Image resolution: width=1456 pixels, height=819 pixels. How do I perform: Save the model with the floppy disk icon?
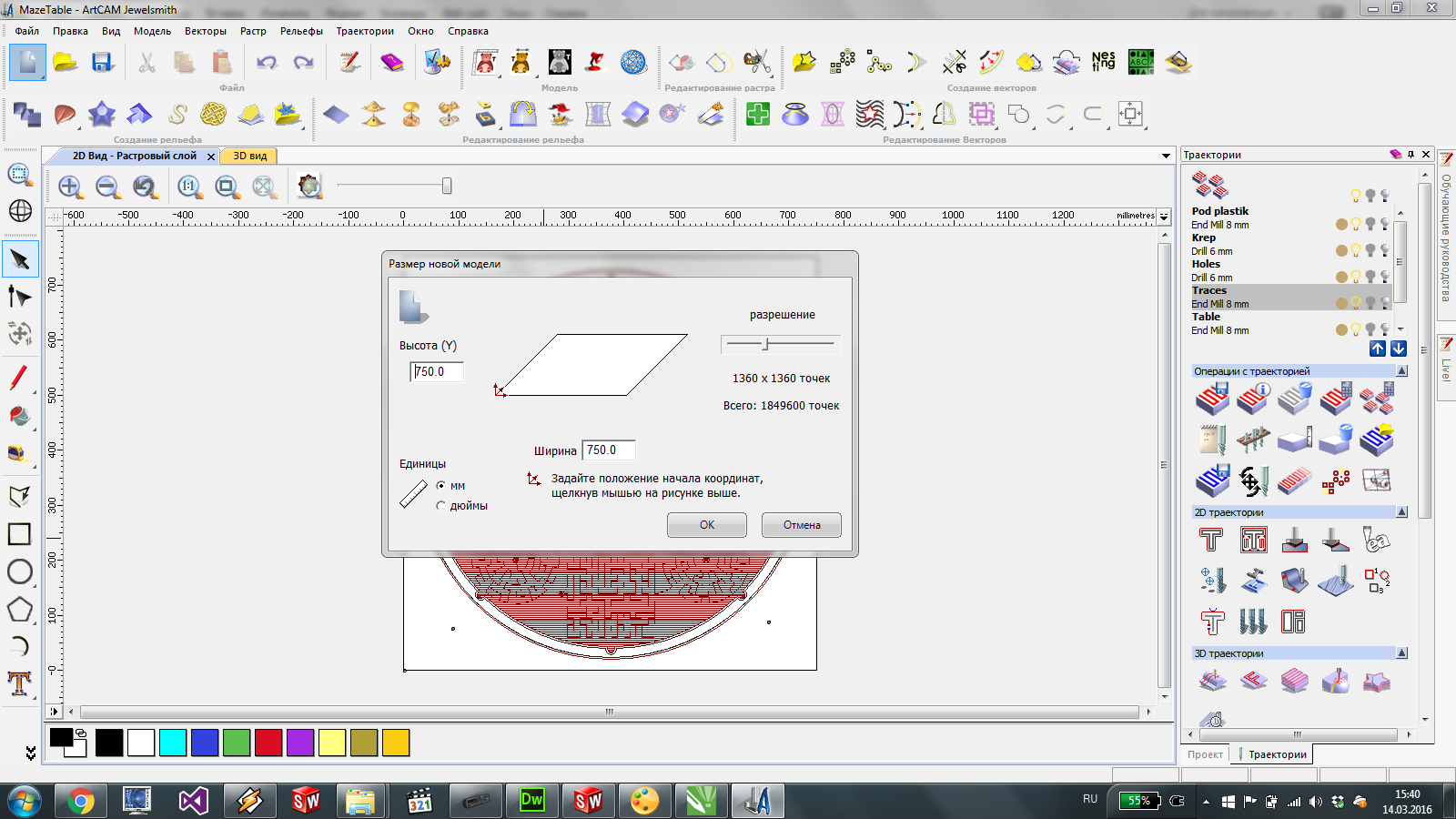pyautogui.click(x=102, y=63)
